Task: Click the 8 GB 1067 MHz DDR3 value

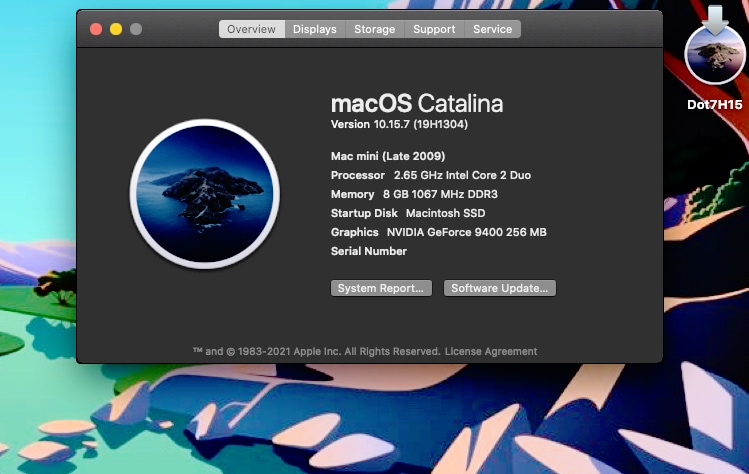Action: [x=440, y=194]
